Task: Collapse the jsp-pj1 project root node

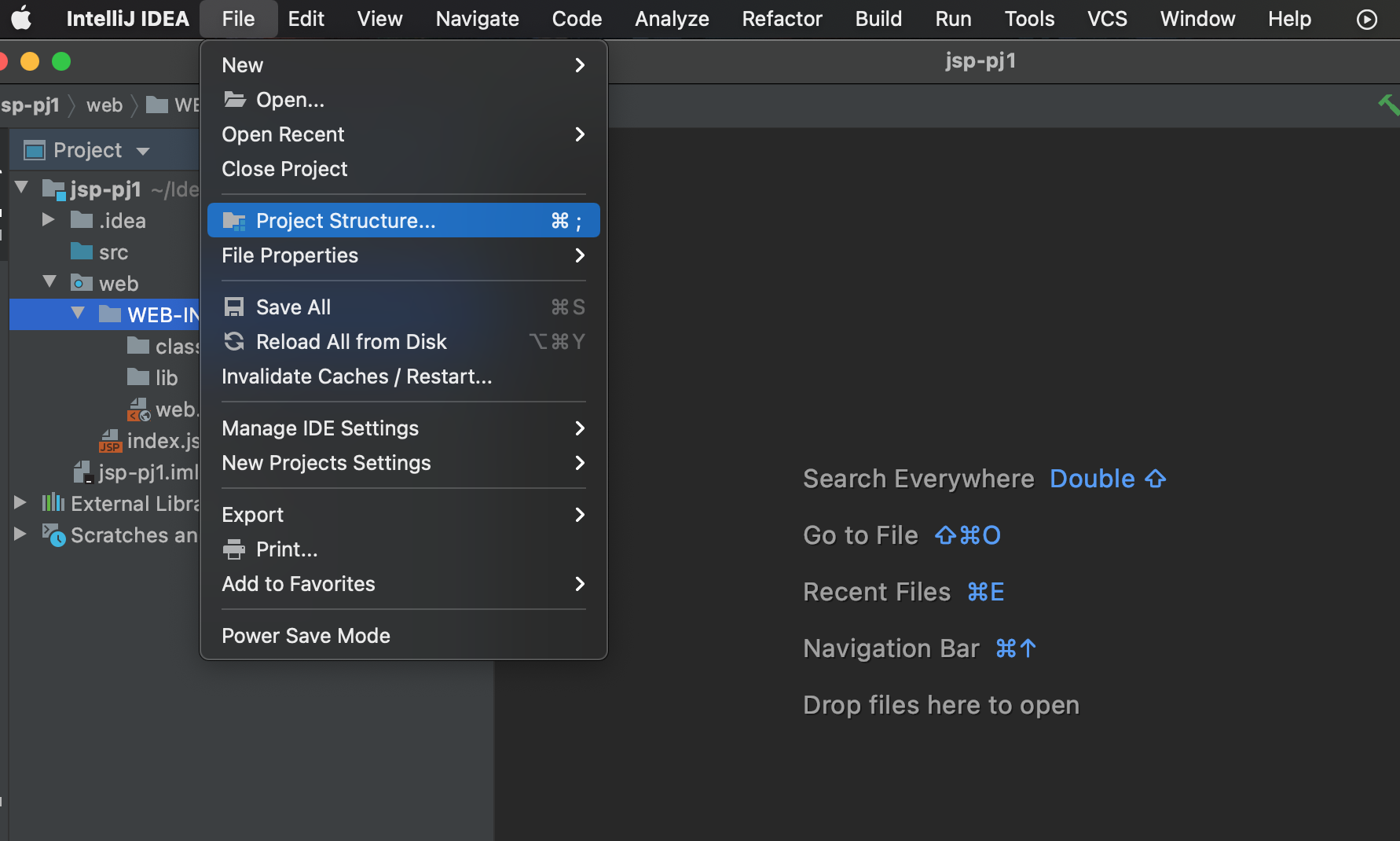Action: (x=21, y=188)
